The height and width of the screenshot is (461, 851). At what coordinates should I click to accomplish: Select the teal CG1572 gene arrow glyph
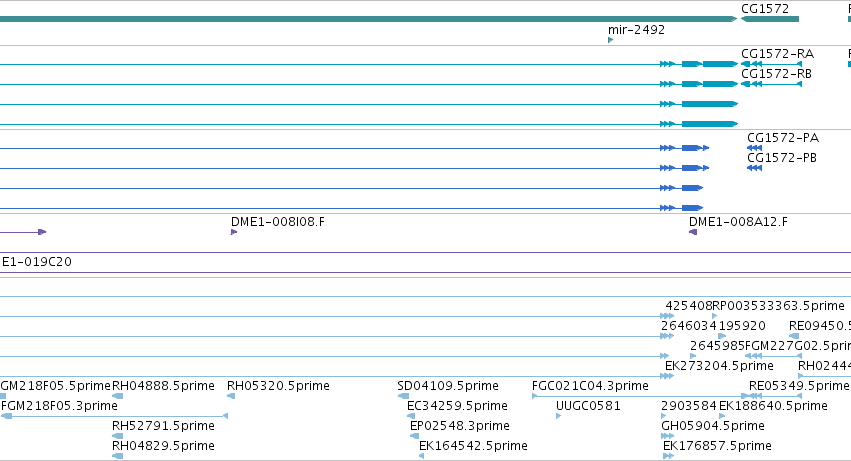[x=770, y=19]
